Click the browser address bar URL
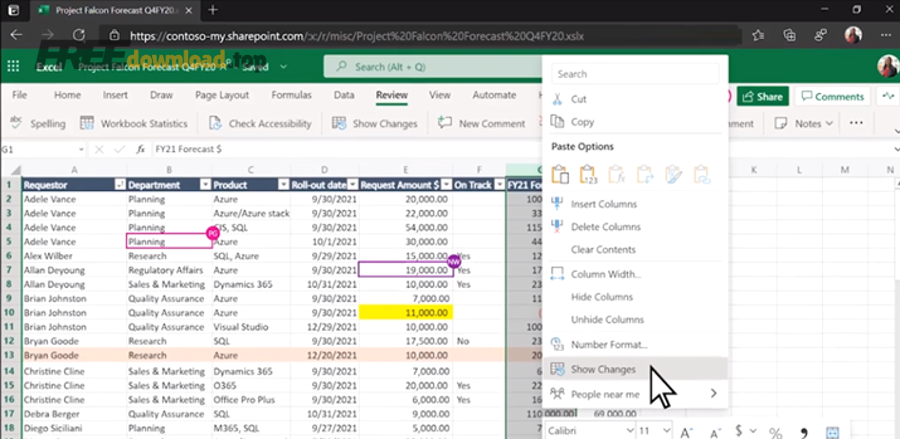900x439 pixels. [x=357, y=36]
